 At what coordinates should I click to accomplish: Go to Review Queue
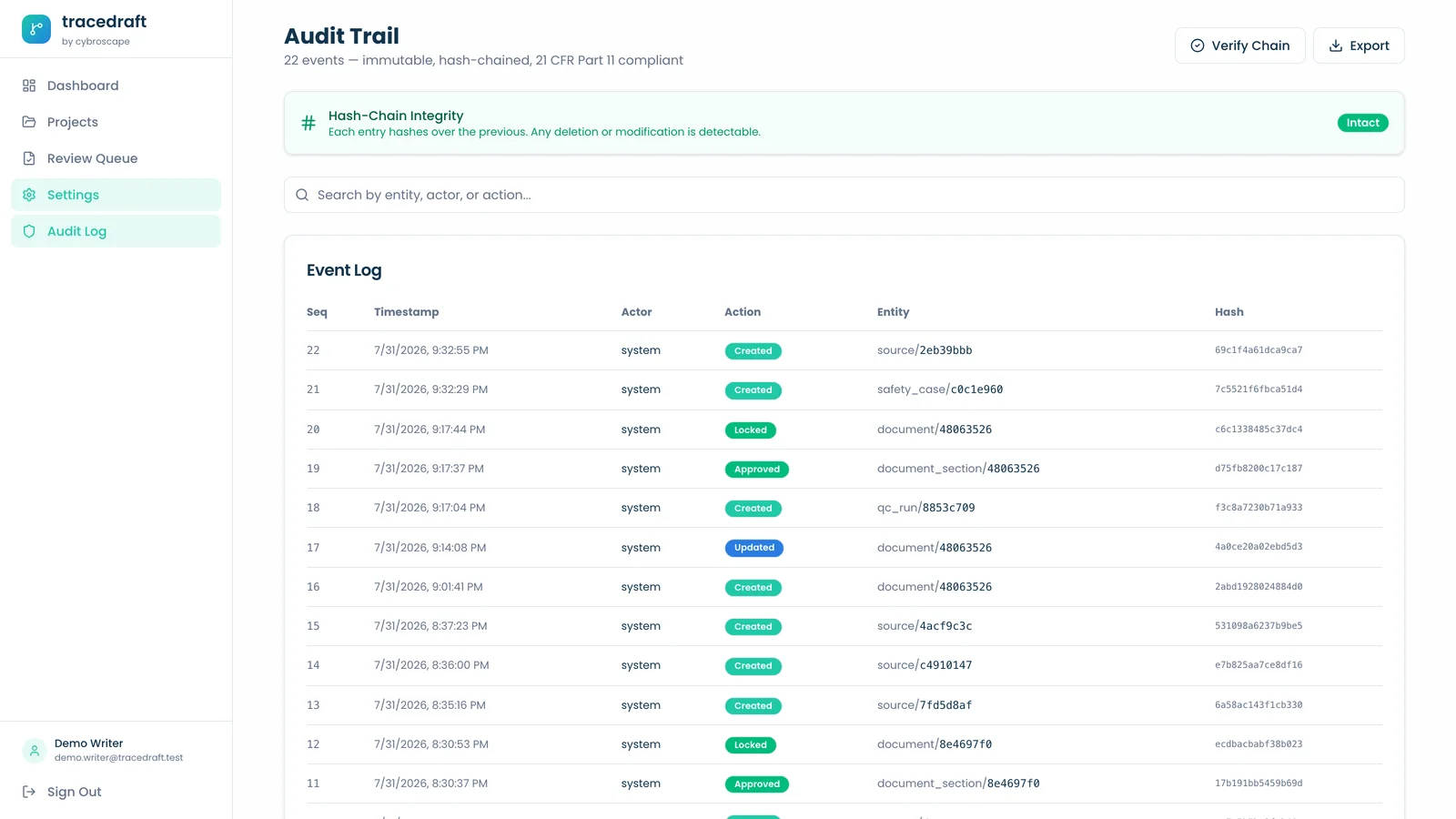(x=116, y=158)
